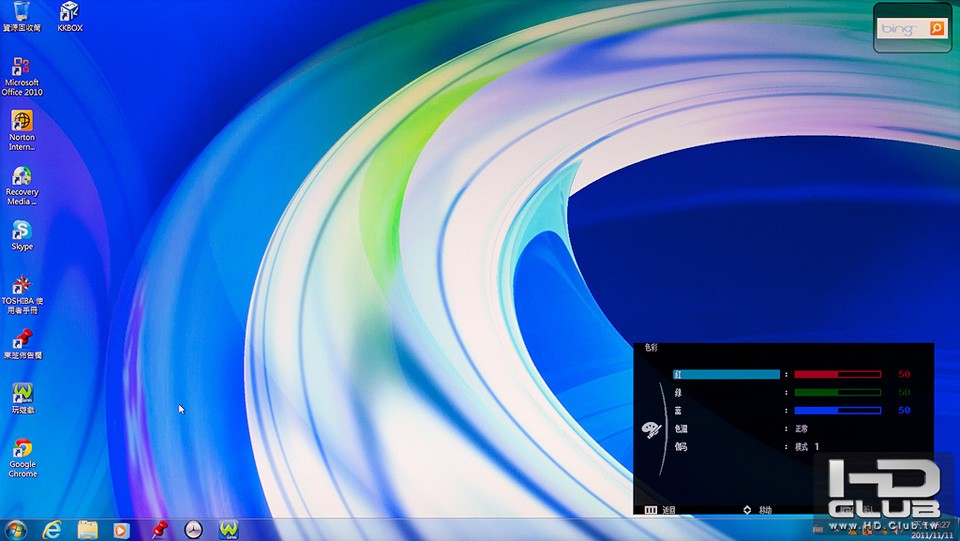Select the Microsoft Office 2010 shortcut

pyautogui.click(x=22, y=76)
